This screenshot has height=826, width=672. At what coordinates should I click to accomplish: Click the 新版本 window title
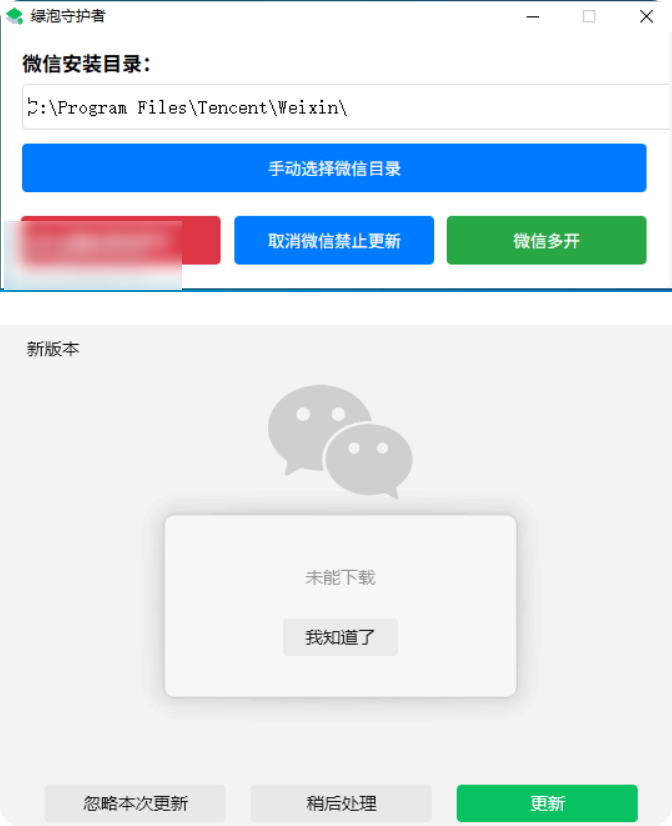pyautogui.click(x=53, y=349)
